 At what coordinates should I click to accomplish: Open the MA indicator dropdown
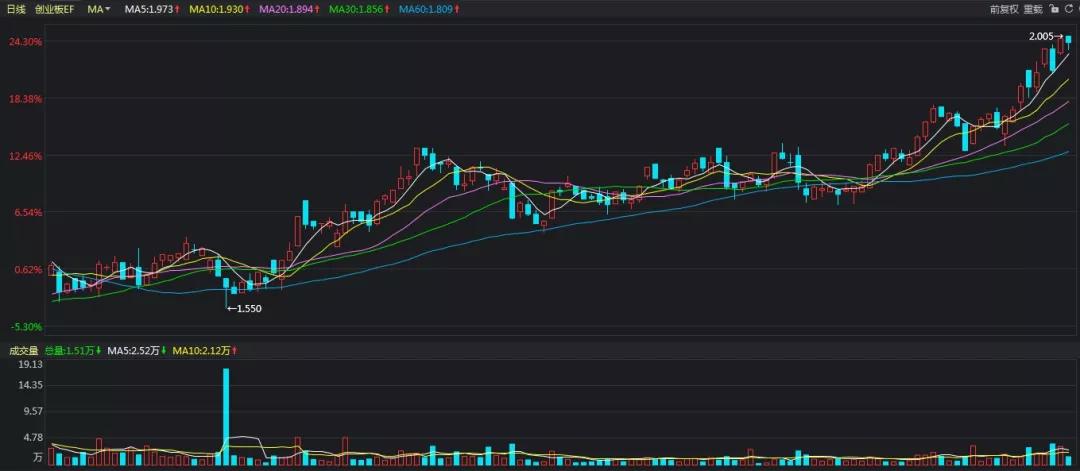tap(99, 10)
